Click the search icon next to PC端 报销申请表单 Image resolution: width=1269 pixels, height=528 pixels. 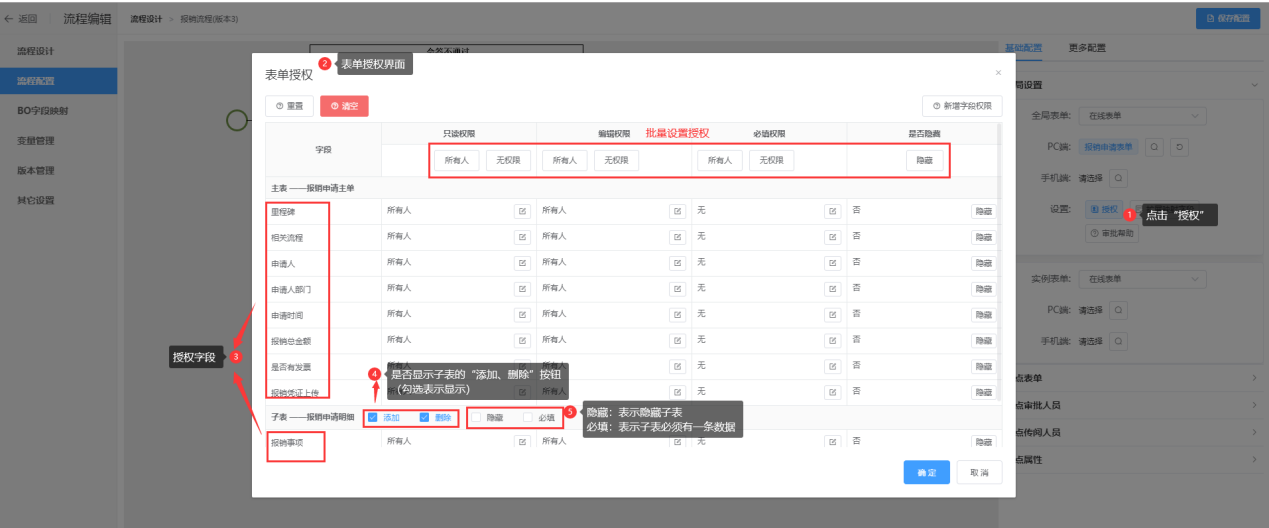click(x=1154, y=147)
